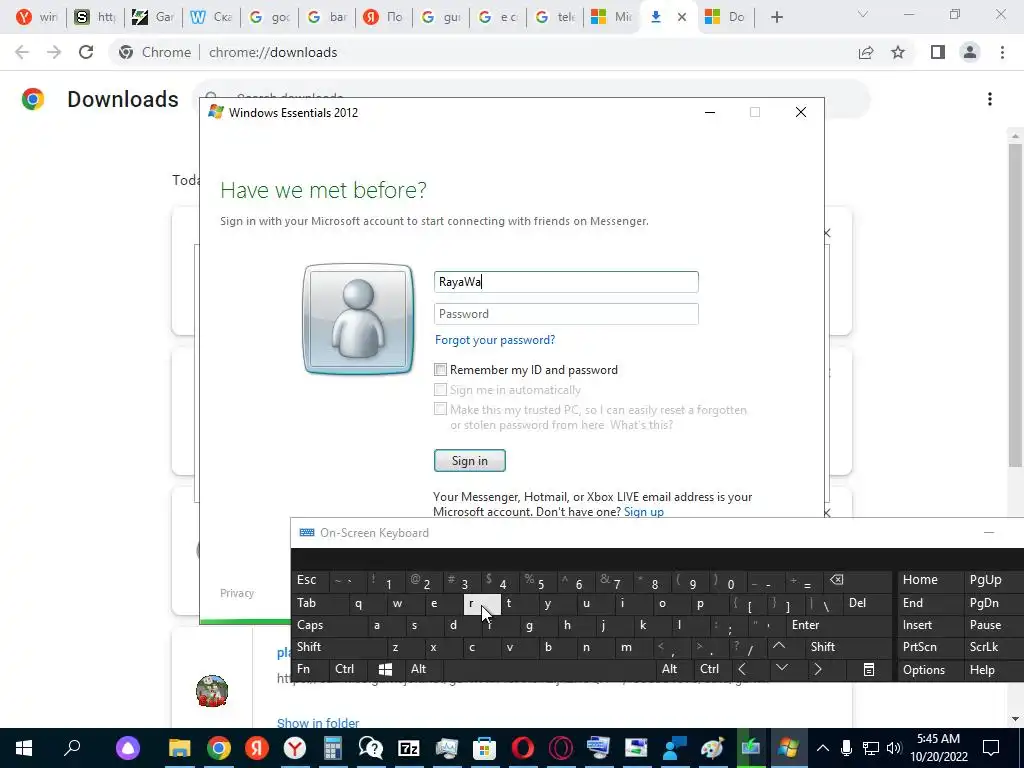Switch to the Microsoft 'Do' tab
The image size is (1024, 768).
pos(726,17)
